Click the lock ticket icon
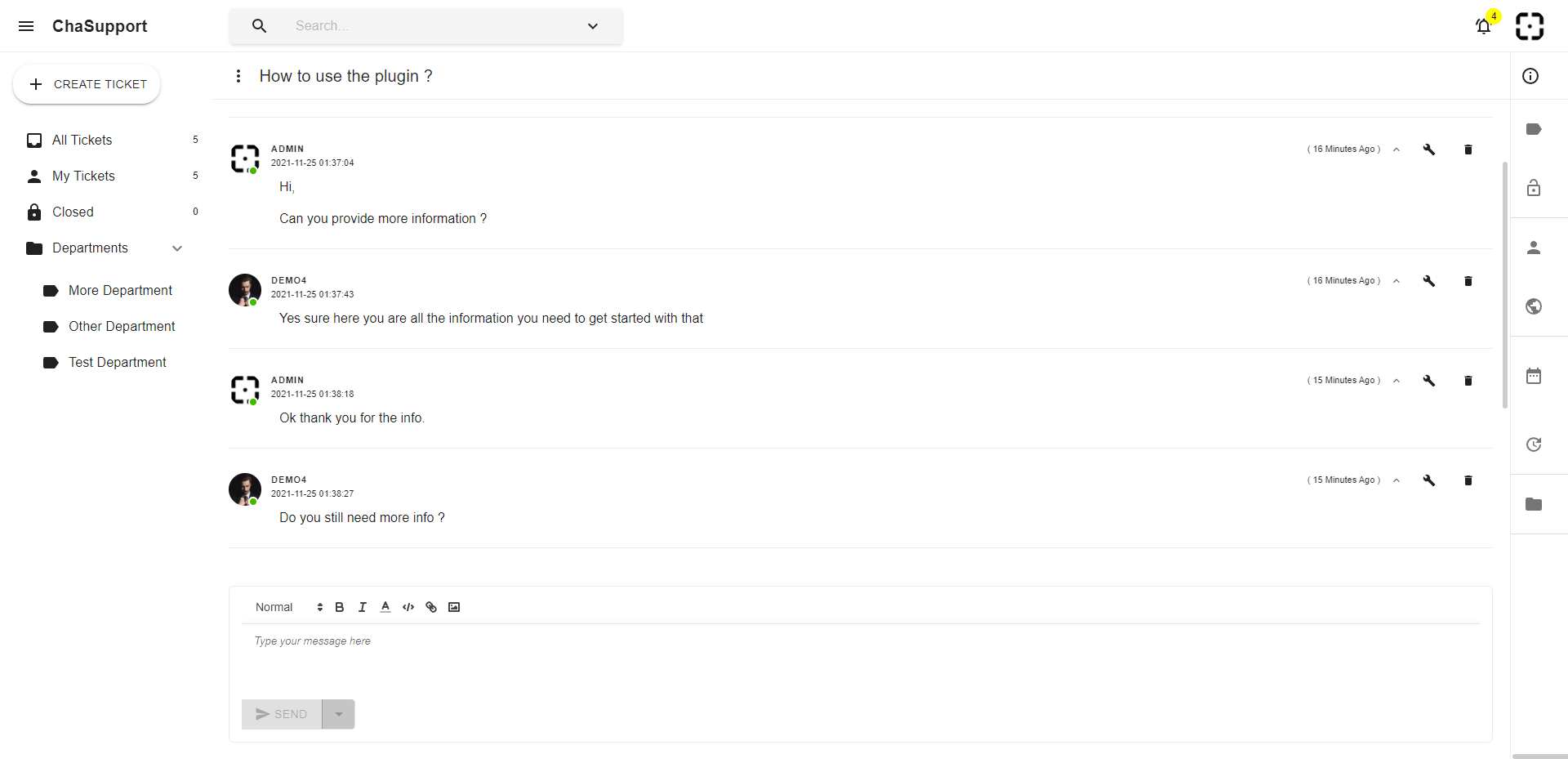 coord(1534,188)
